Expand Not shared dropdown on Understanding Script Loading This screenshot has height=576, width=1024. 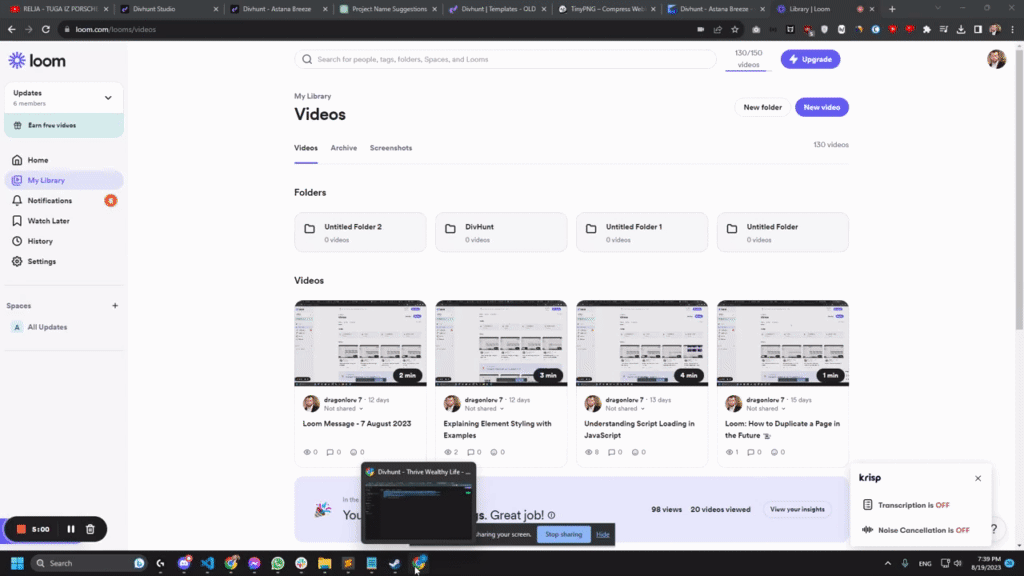coord(625,409)
